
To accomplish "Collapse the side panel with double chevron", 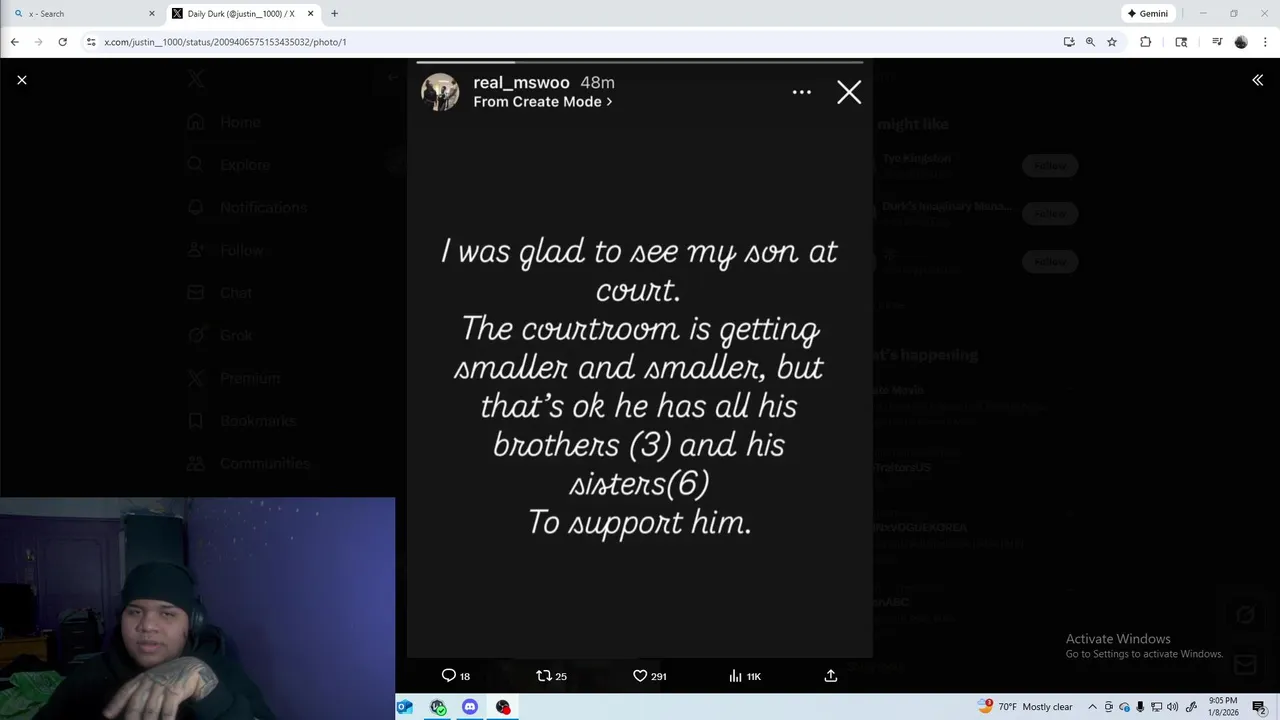I will [1257, 80].
